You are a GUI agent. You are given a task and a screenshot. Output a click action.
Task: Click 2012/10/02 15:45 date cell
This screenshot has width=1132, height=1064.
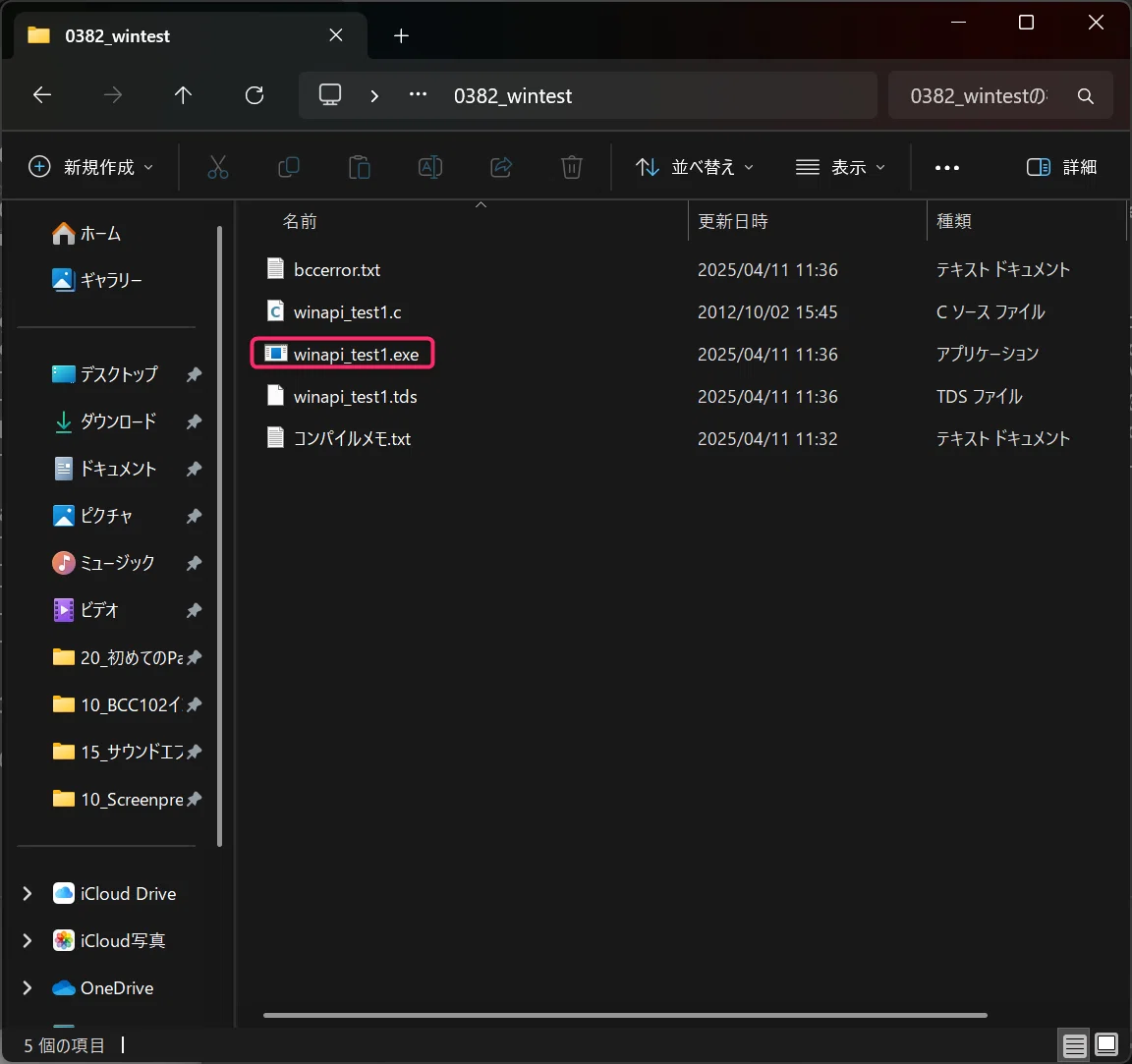[767, 312]
